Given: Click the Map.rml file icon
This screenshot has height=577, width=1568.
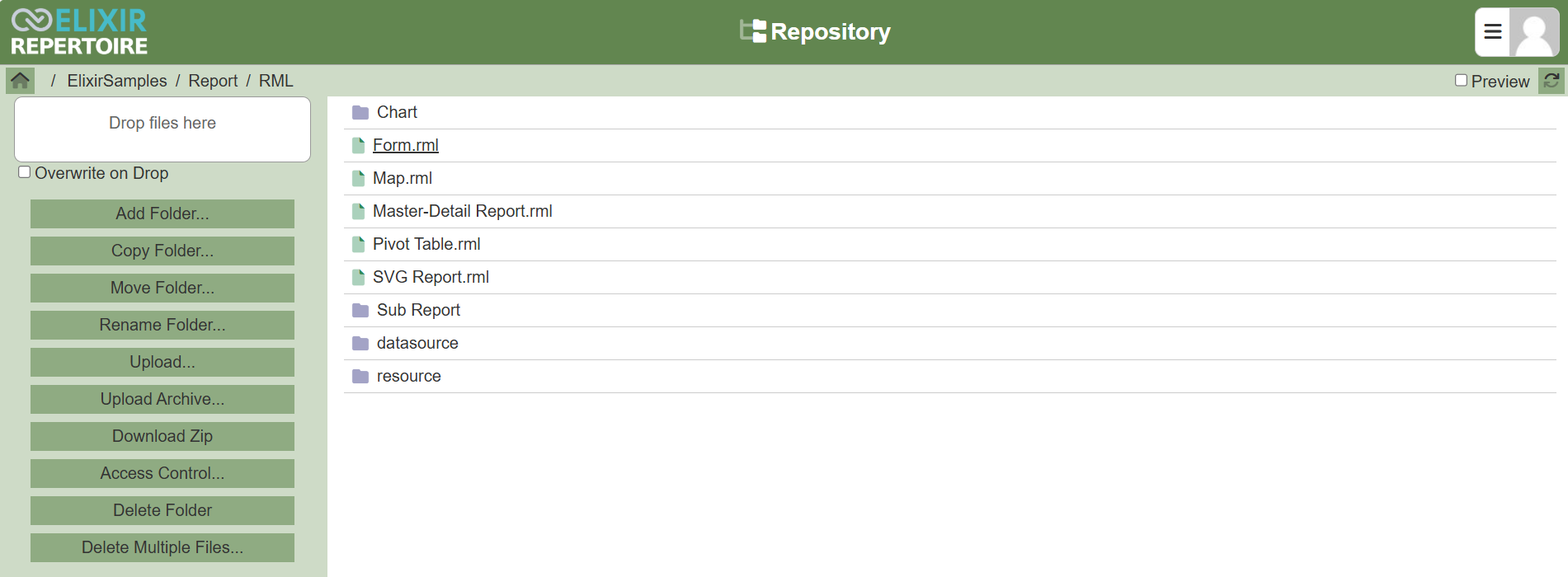Looking at the screenshot, I should click(x=358, y=179).
